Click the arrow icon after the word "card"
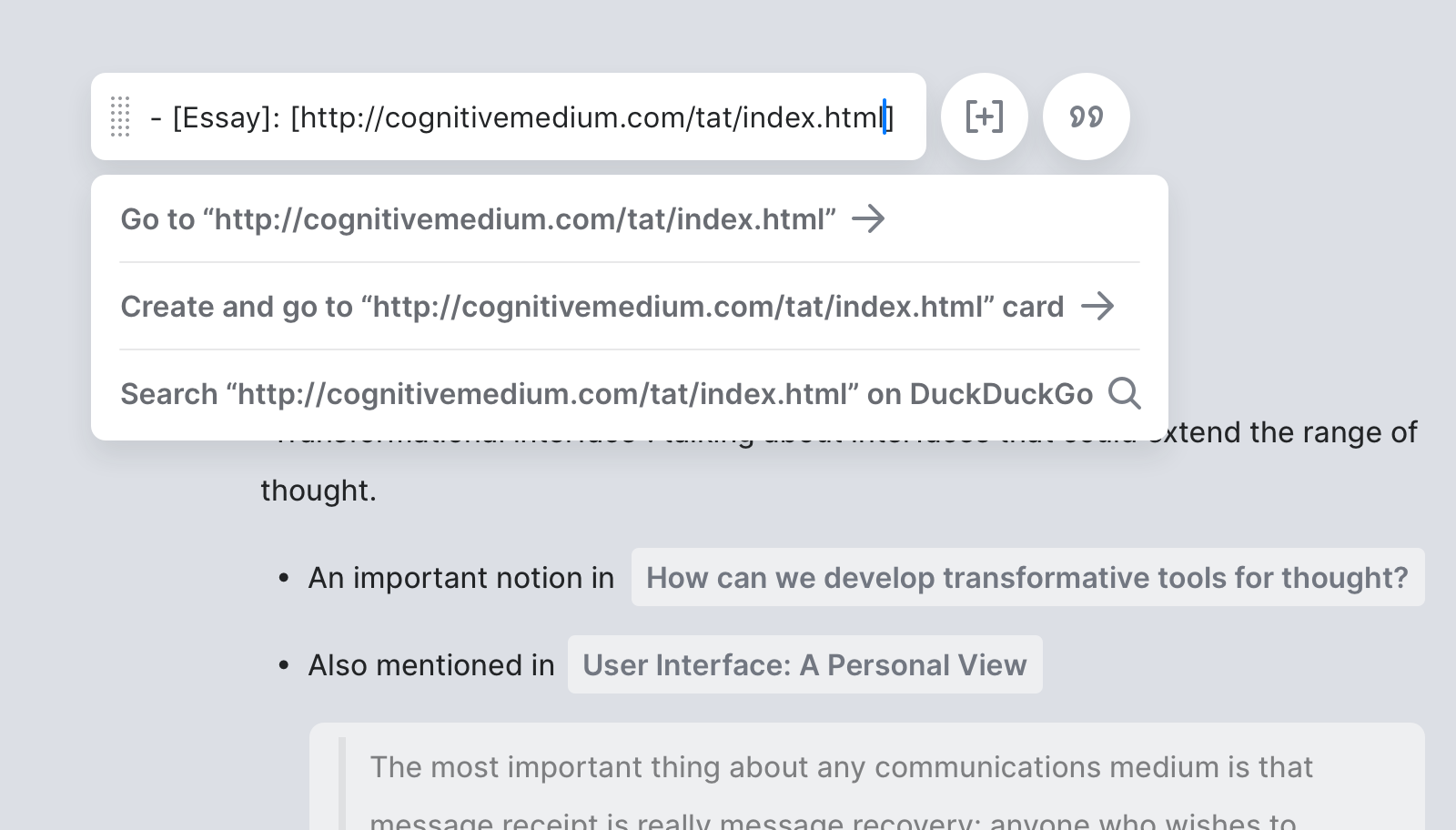This screenshot has height=830, width=1456. 1097,307
